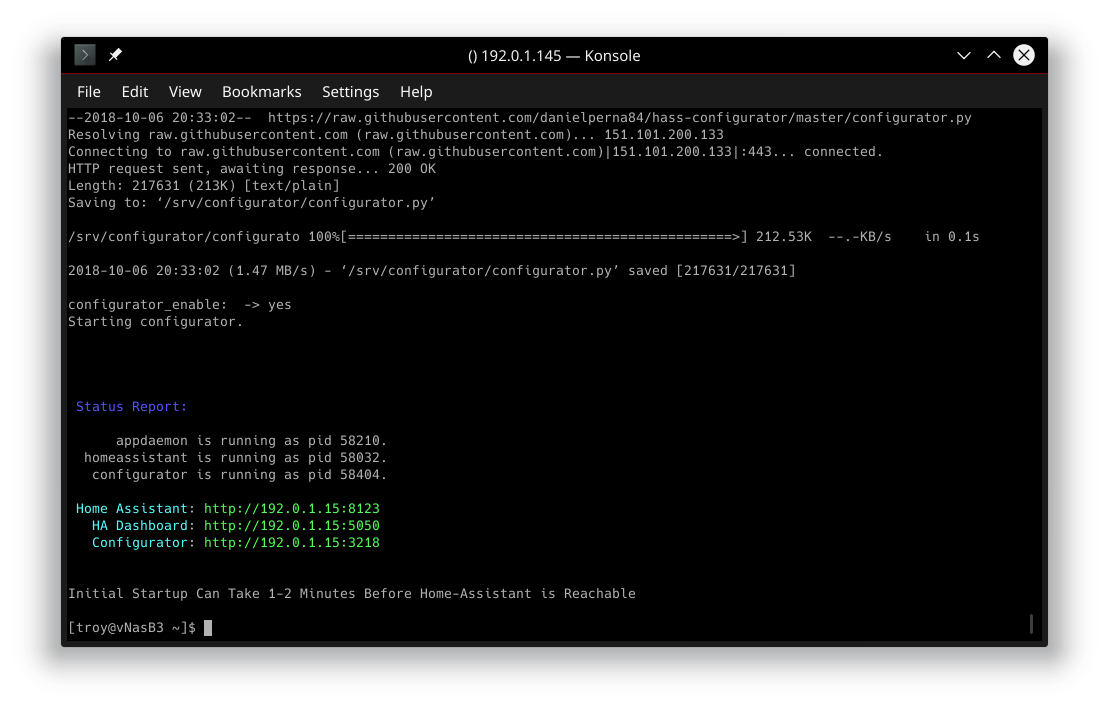Click the cyan 'HA Dashboard:' label
Screen dimensions: 1109x708
click(x=144, y=526)
